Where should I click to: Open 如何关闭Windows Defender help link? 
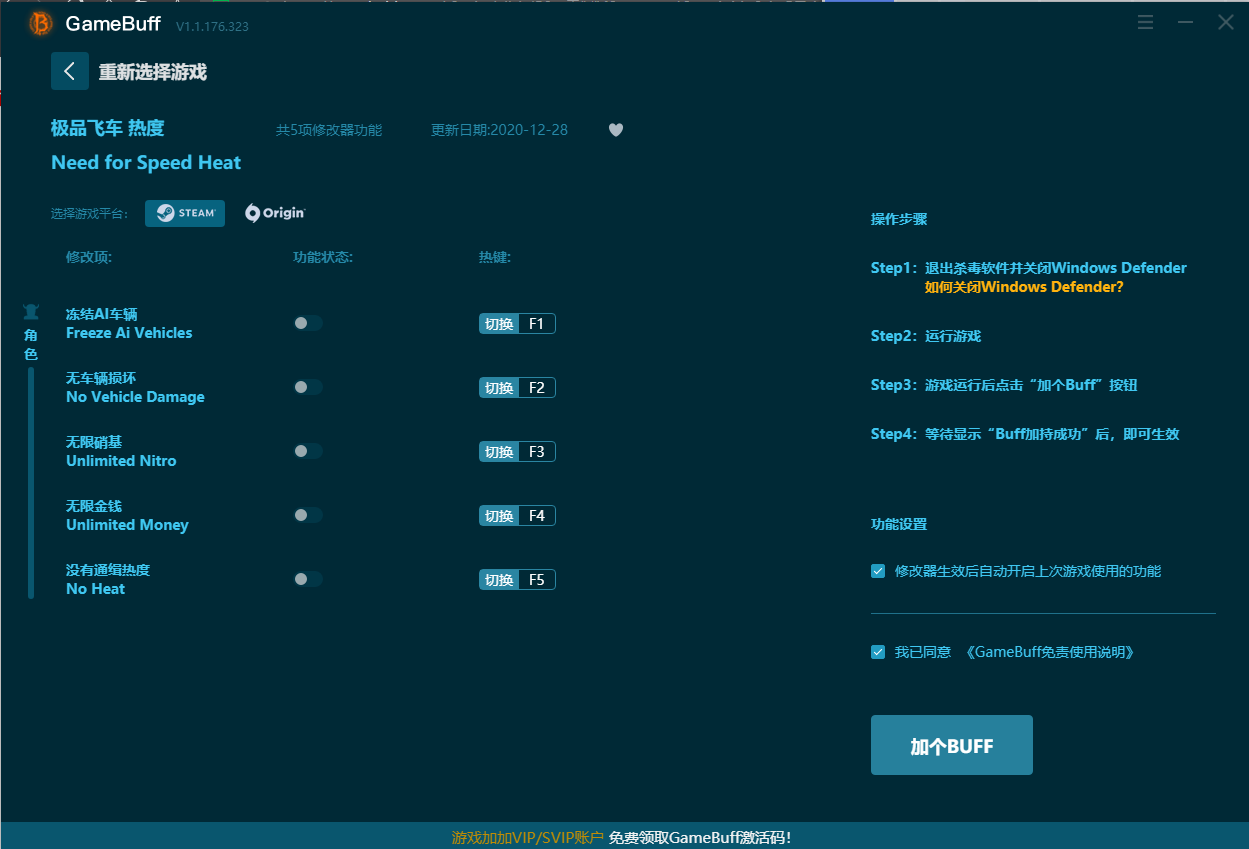point(1024,287)
